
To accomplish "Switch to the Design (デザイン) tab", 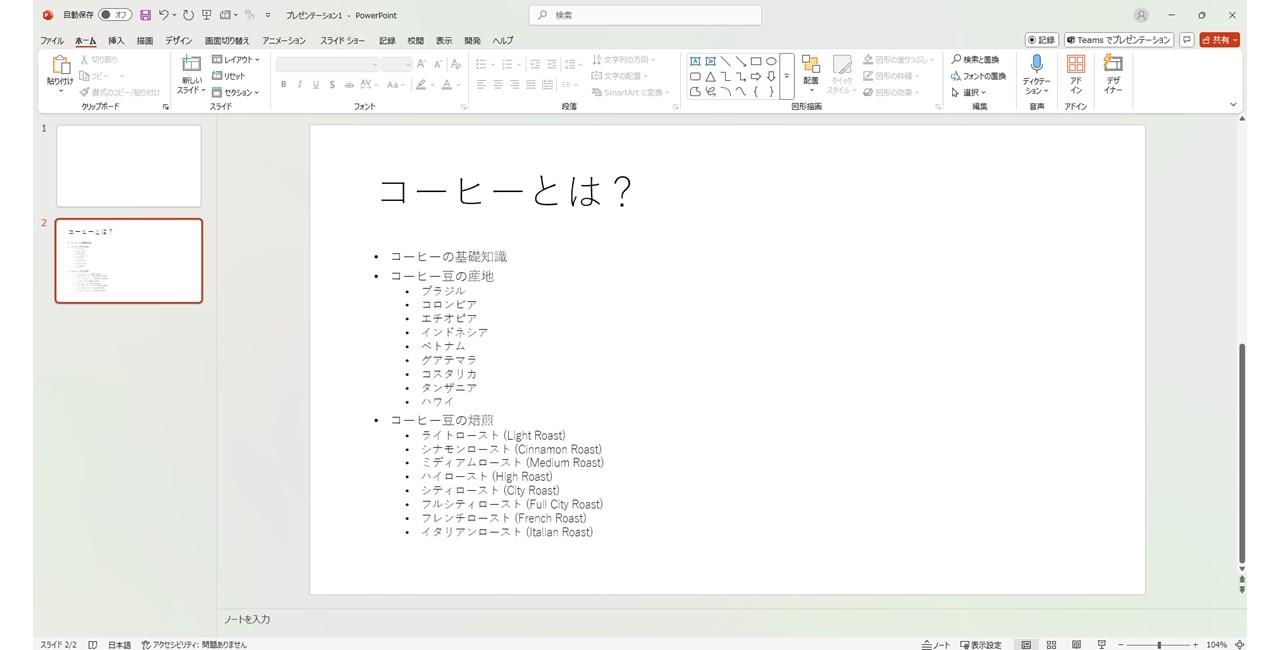I will coord(179,41).
